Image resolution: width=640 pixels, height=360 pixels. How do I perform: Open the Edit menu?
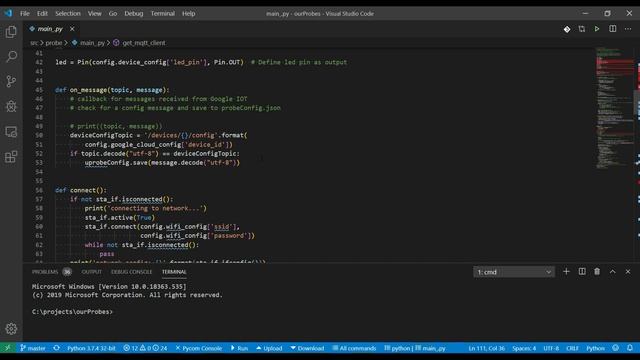[42, 13]
